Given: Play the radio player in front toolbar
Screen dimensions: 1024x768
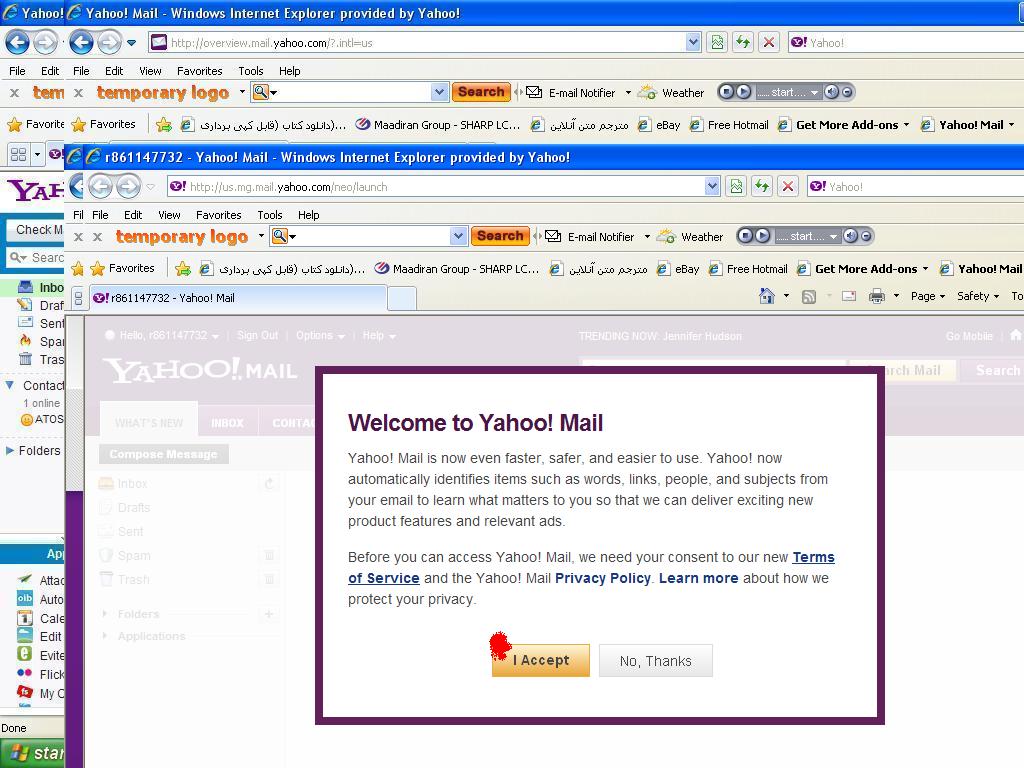Looking at the screenshot, I should (x=762, y=236).
